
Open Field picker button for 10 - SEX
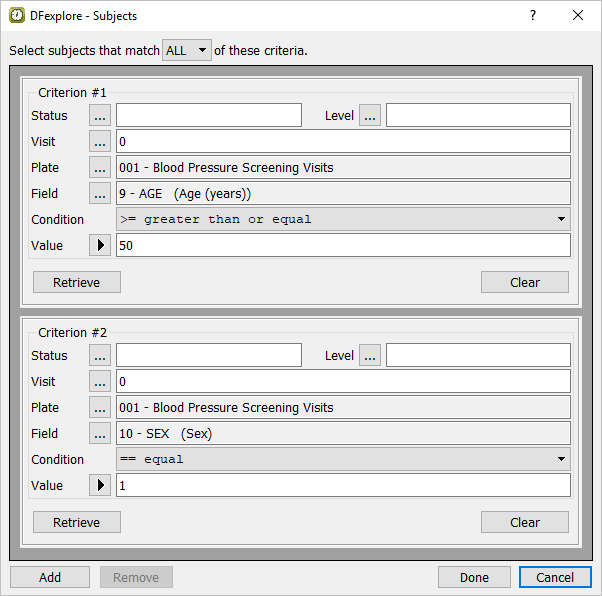(100, 434)
